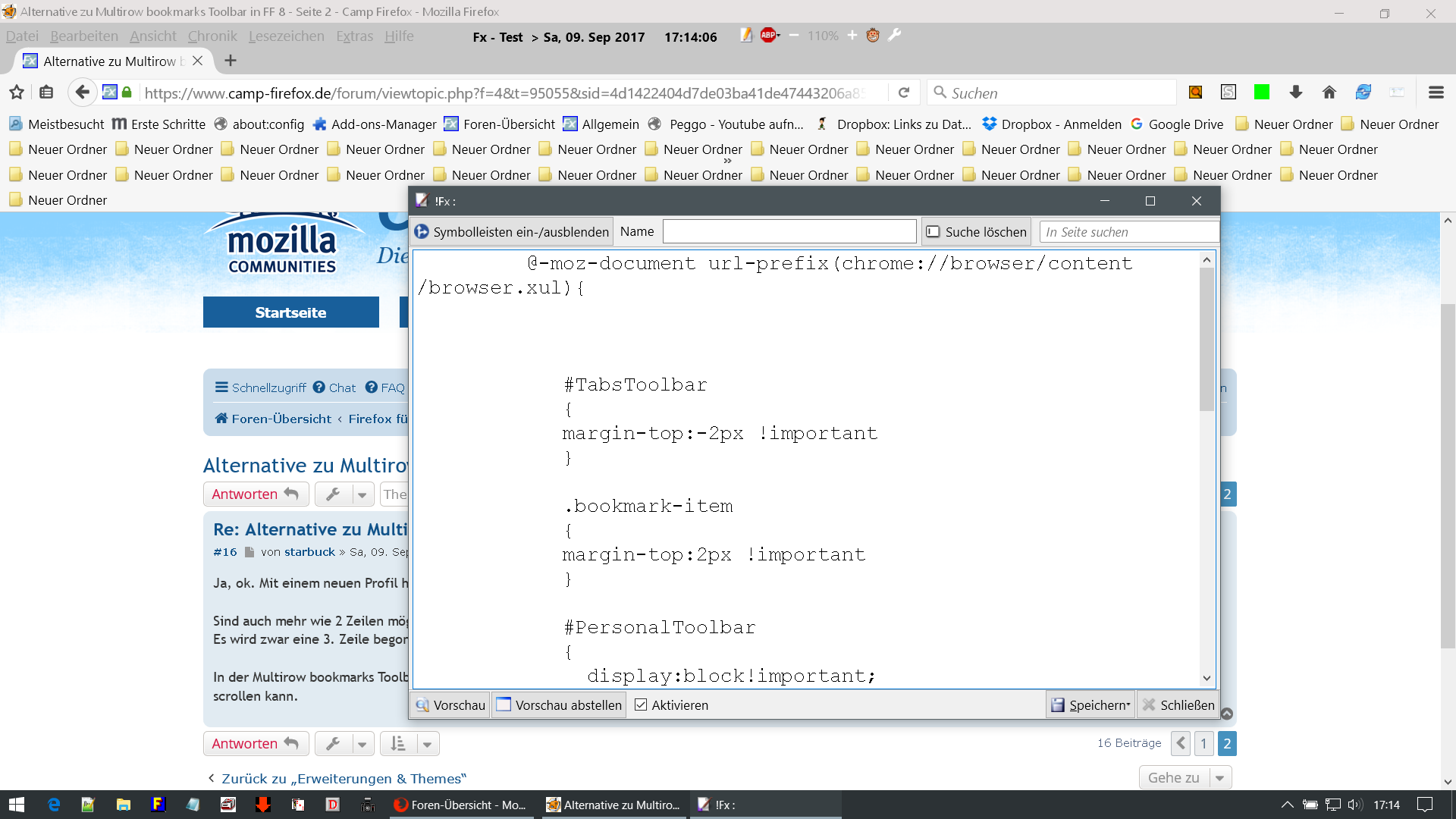The width and height of the screenshot is (1456, 819).
Task: Toggle the Suche löschen checkbox button
Action: [976, 232]
